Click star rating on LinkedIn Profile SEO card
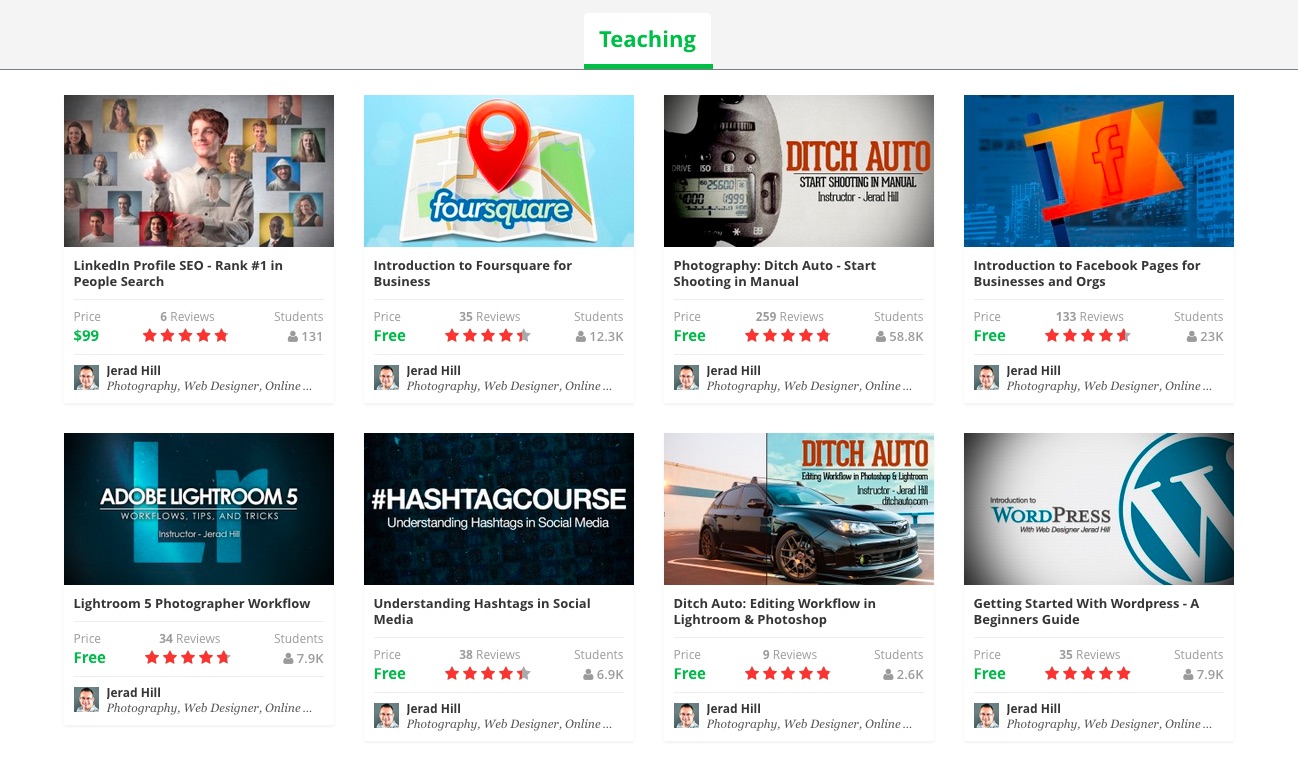1298x760 pixels. (x=186, y=336)
